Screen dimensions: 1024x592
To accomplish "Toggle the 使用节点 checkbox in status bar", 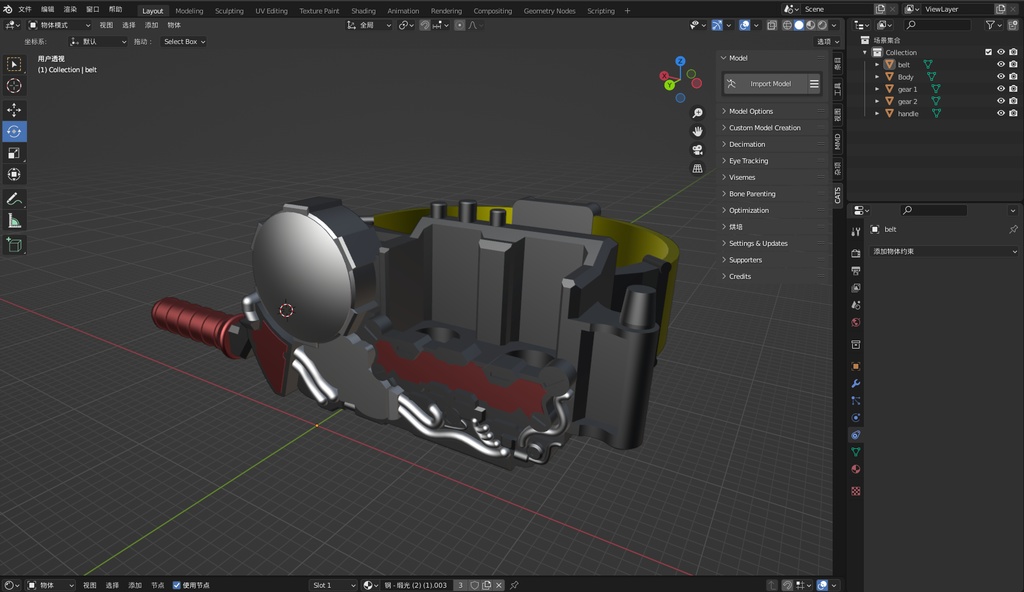I will (x=178, y=585).
